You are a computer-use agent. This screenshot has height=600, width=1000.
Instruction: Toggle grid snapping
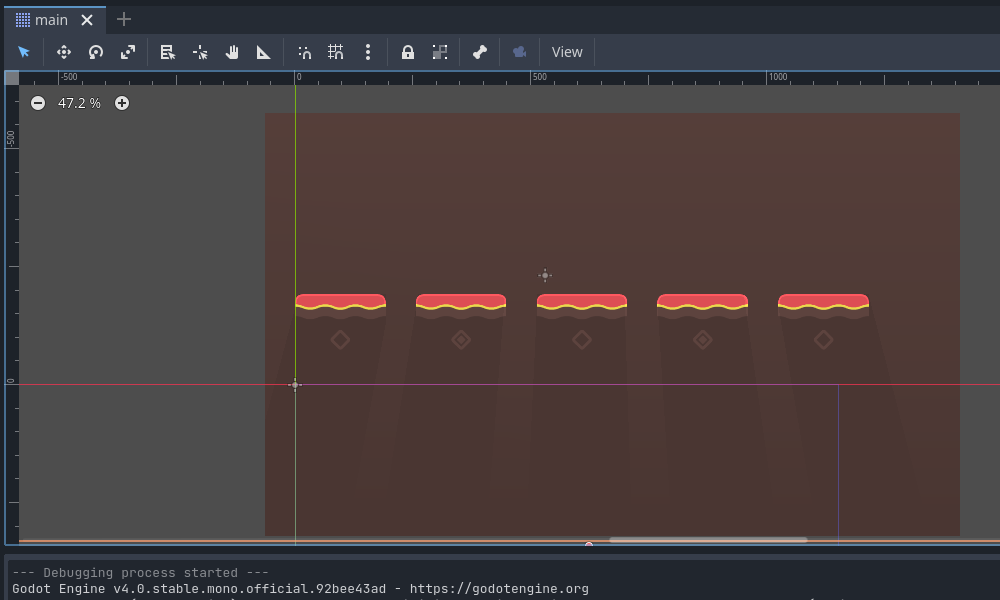click(335, 52)
